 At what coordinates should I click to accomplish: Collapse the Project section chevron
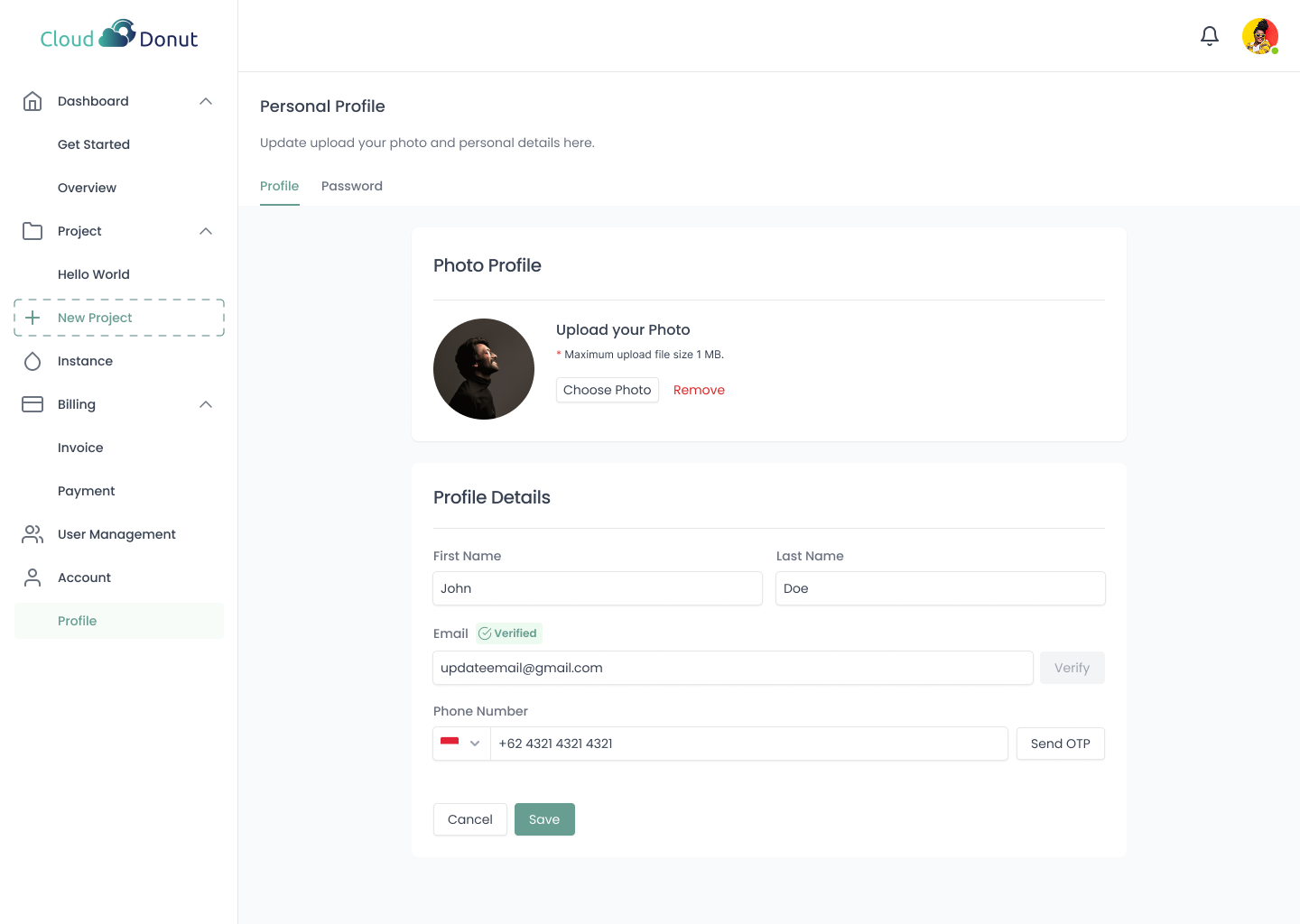pos(206,231)
